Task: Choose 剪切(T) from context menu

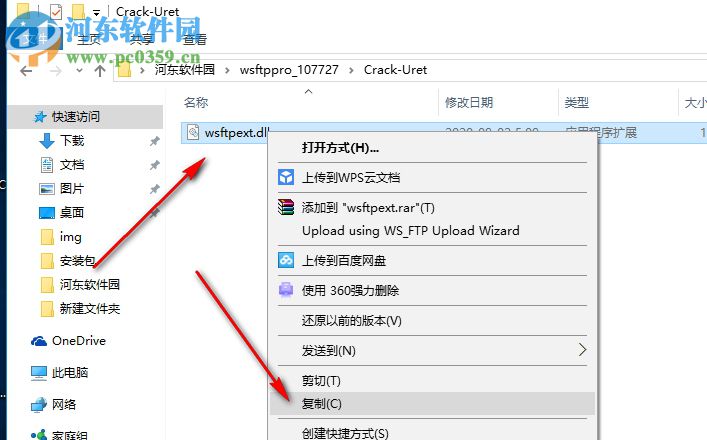Action: [x=433, y=381]
